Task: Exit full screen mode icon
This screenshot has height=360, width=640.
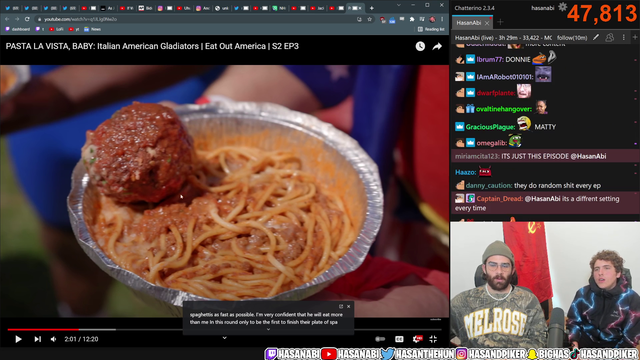Action: click(433, 339)
